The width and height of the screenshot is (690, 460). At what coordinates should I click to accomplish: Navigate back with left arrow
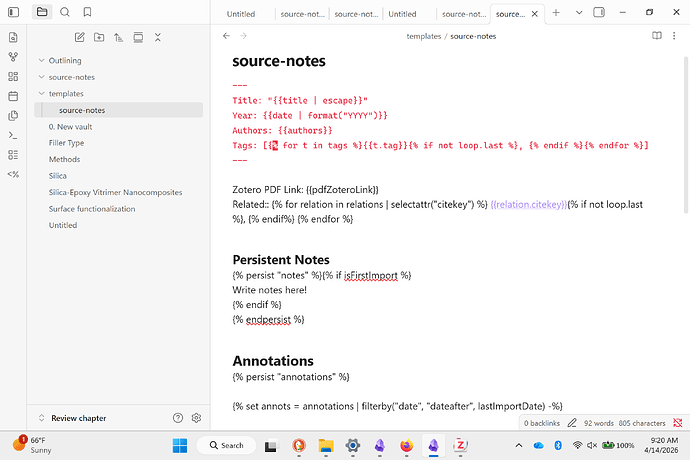(x=226, y=36)
